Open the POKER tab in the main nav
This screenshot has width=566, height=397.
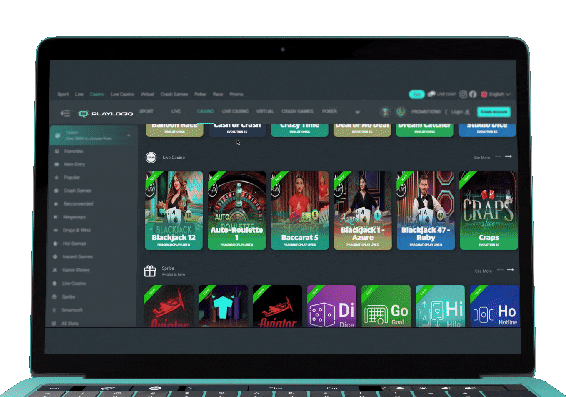[x=329, y=111]
